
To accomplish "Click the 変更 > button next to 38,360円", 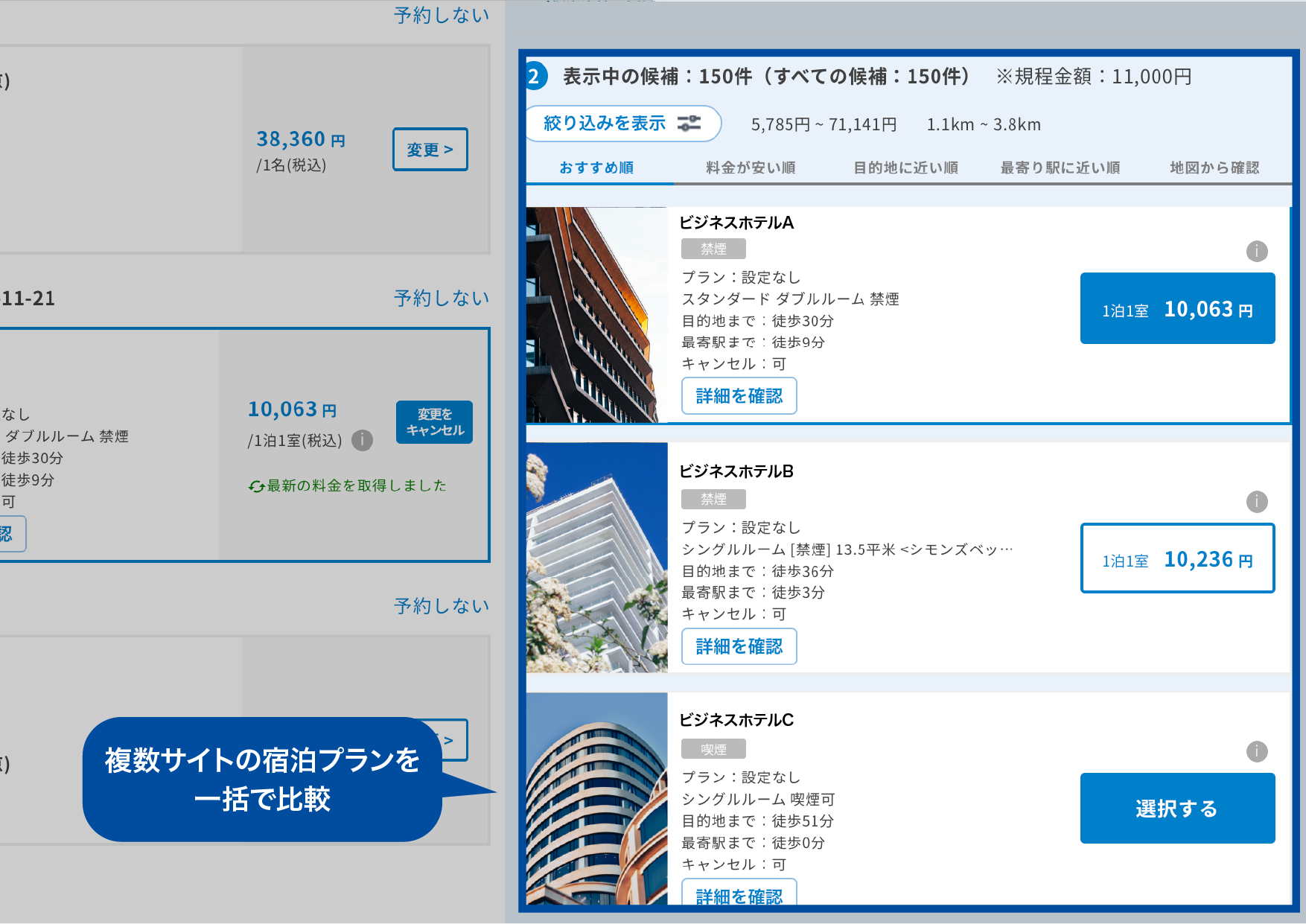I will click(x=430, y=149).
